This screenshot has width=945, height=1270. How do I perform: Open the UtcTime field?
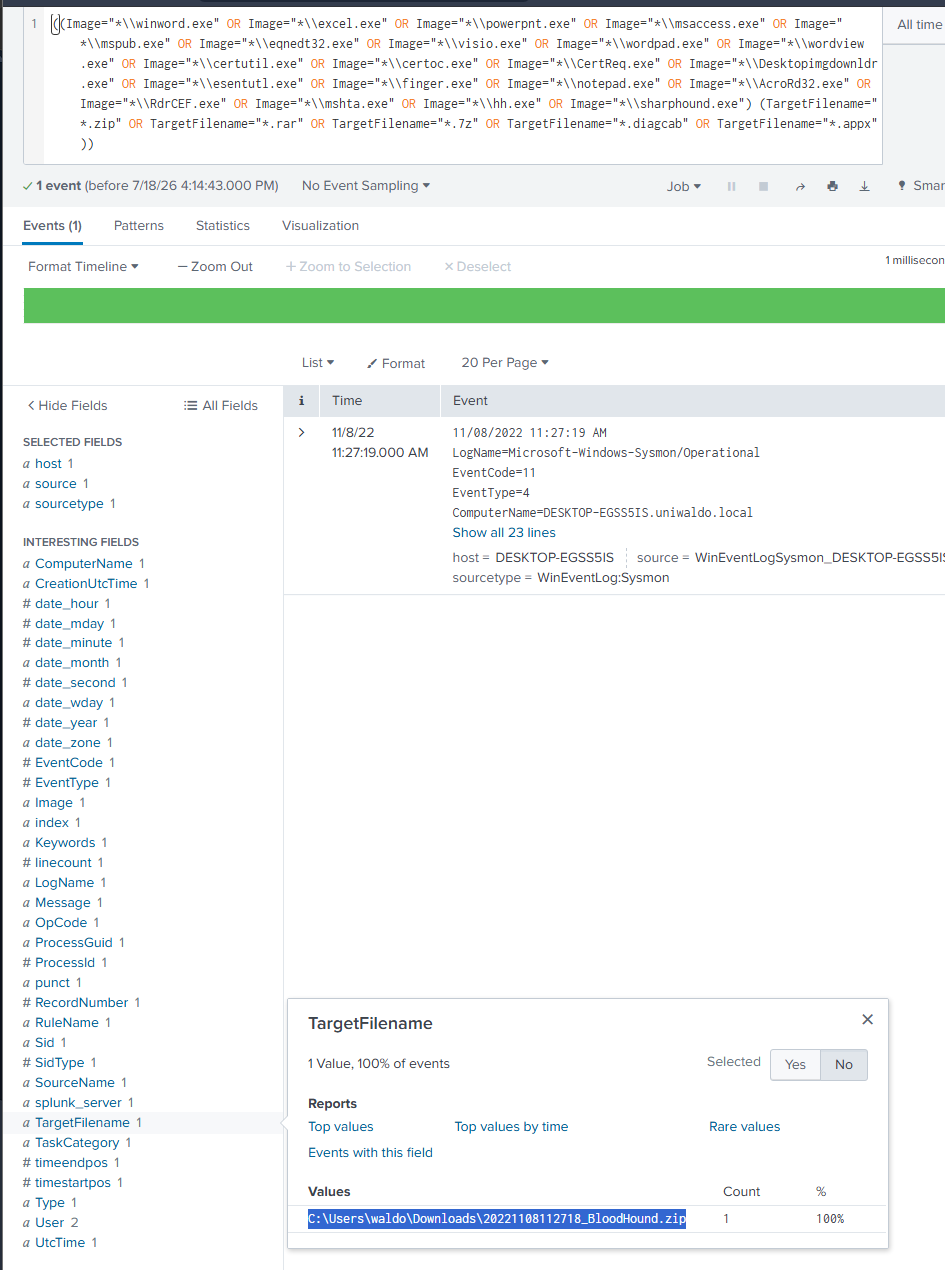(x=60, y=1242)
